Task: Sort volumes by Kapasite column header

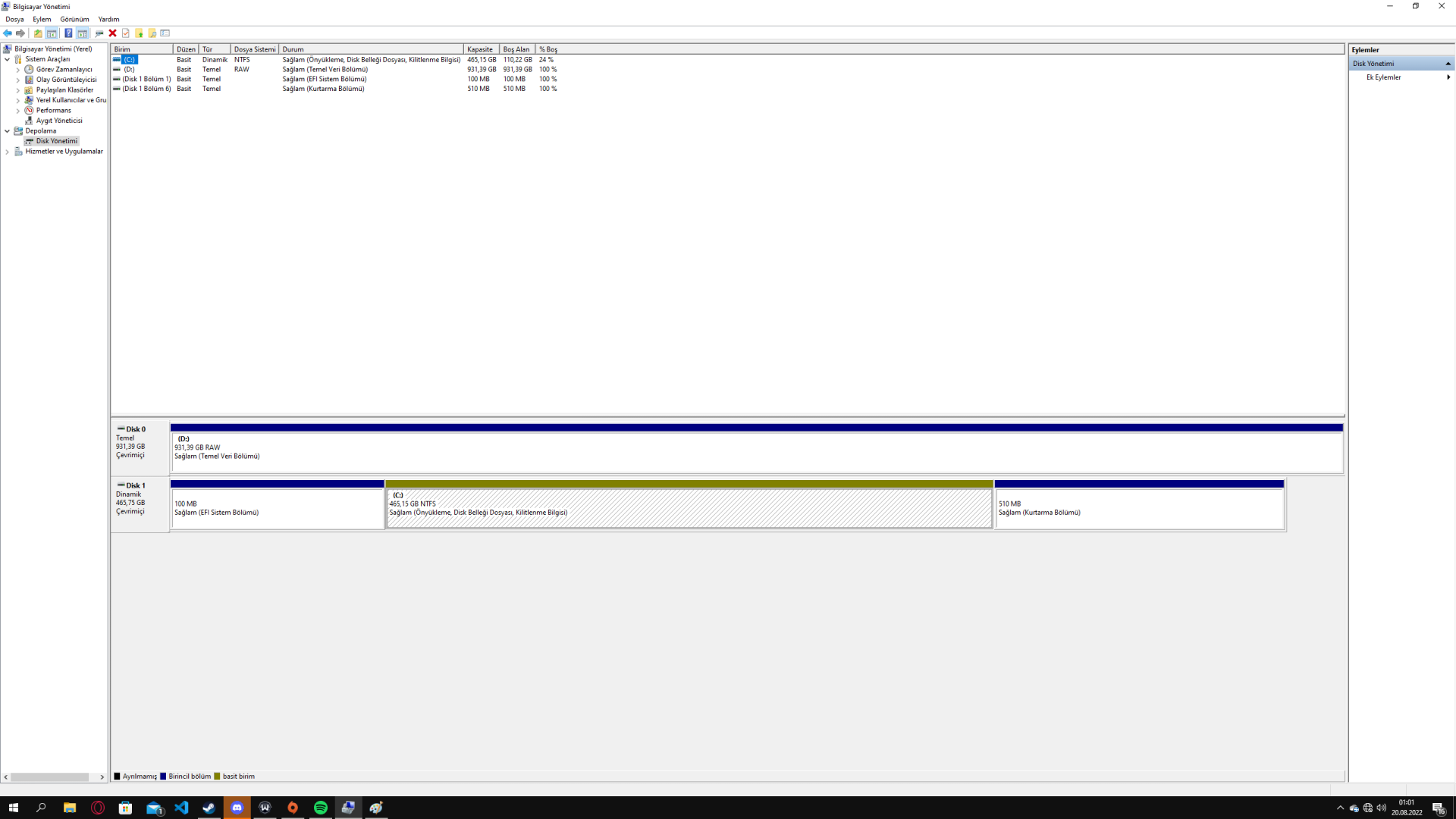Action: click(x=480, y=49)
